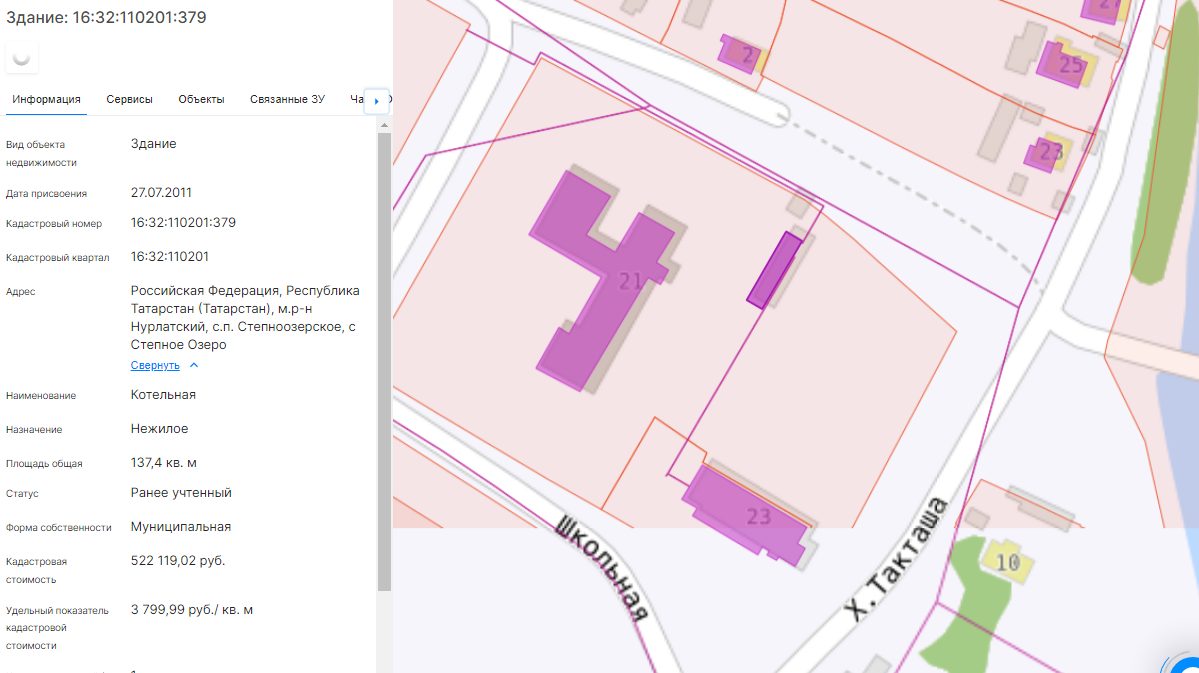Pick the purple building numbered 2
This screenshot has height=673, width=1199.
tap(739, 54)
